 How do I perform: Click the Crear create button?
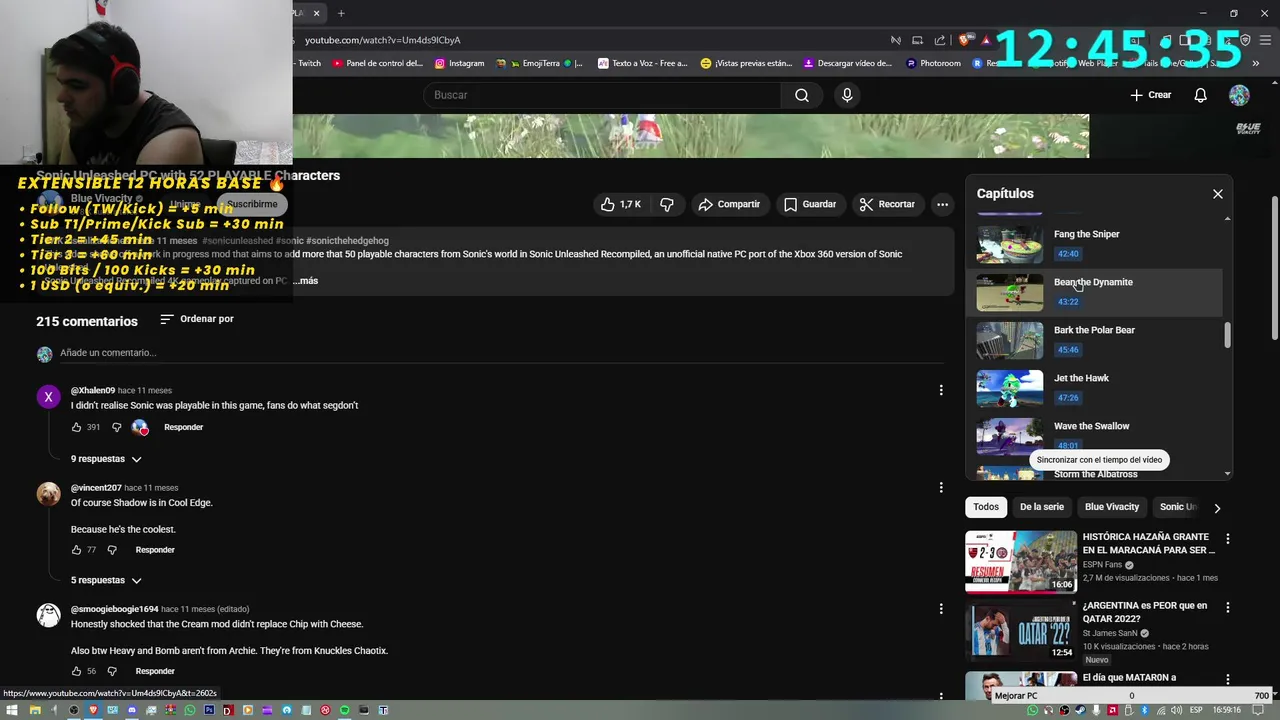[1151, 95]
